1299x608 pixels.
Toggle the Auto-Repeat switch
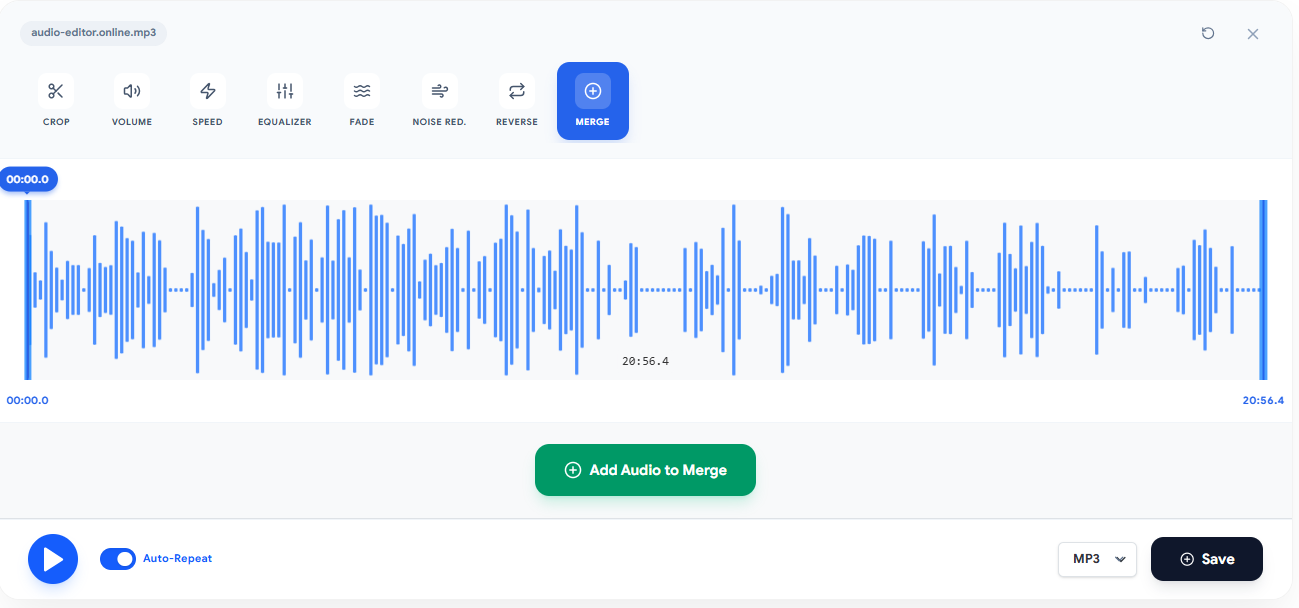(x=118, y=559)
